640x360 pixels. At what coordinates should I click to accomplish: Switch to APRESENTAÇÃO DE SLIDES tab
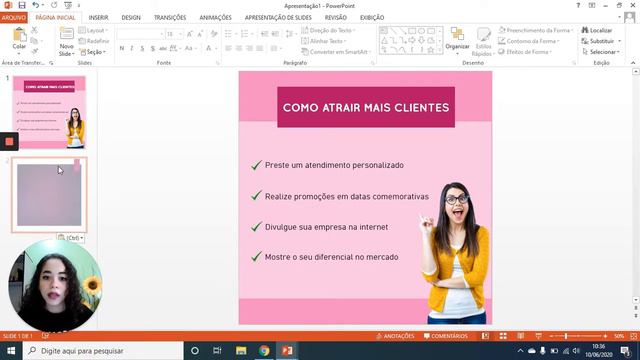tap(278, 18)
